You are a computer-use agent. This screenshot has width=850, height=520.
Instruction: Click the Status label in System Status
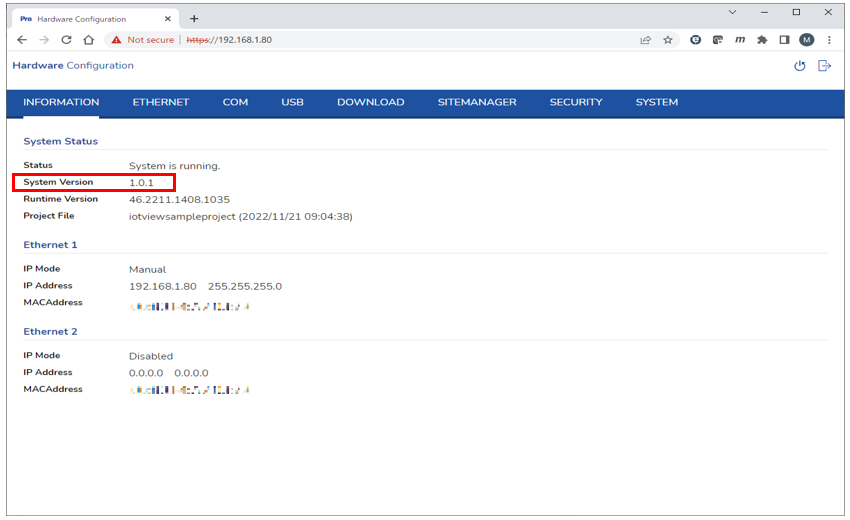38,165
